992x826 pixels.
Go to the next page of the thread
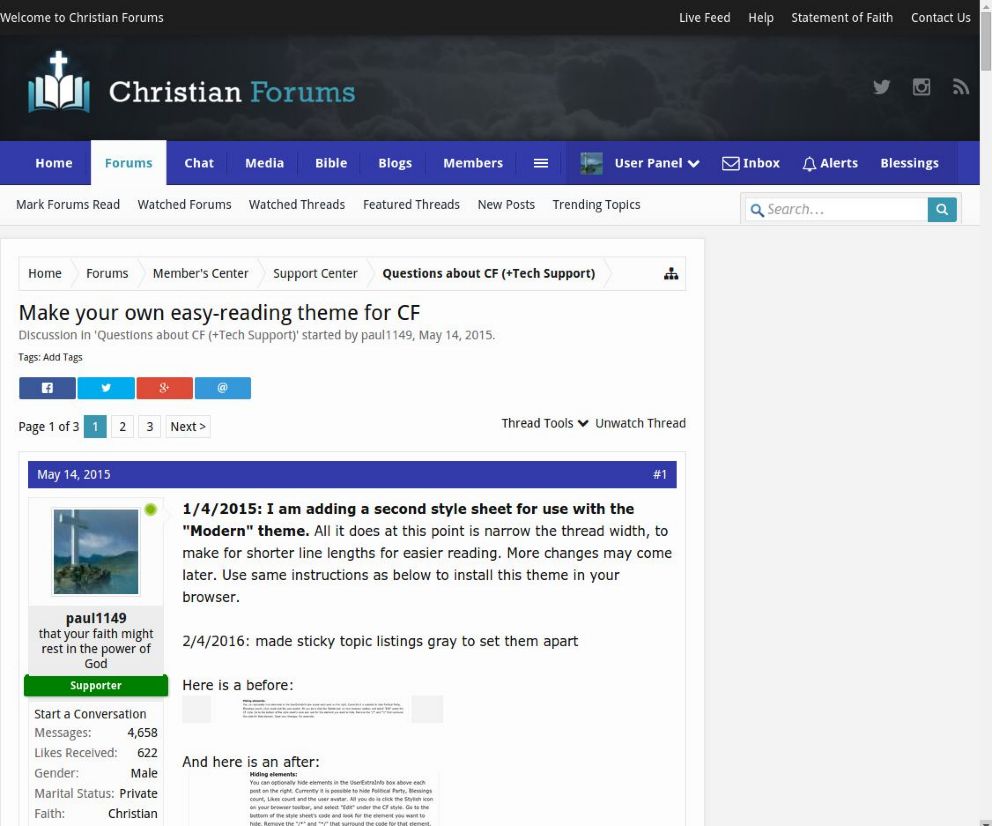point(187,426)
